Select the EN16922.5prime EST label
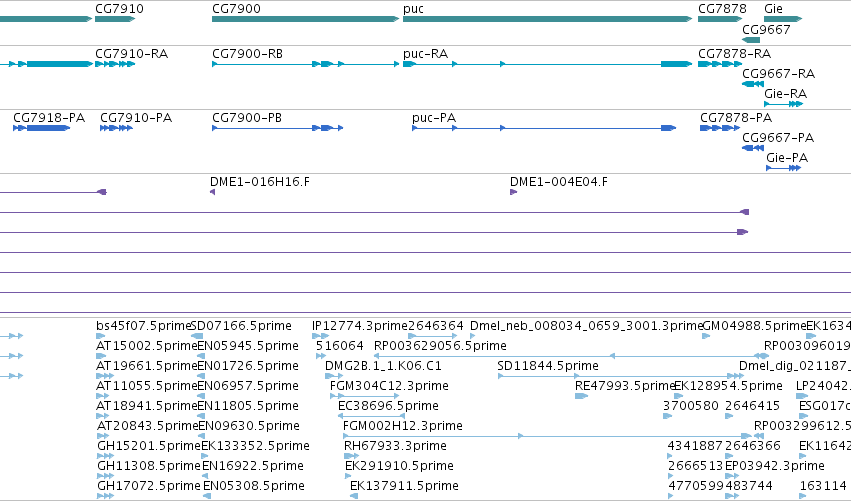This screenshot has width=851, height=501. point(253,466)
